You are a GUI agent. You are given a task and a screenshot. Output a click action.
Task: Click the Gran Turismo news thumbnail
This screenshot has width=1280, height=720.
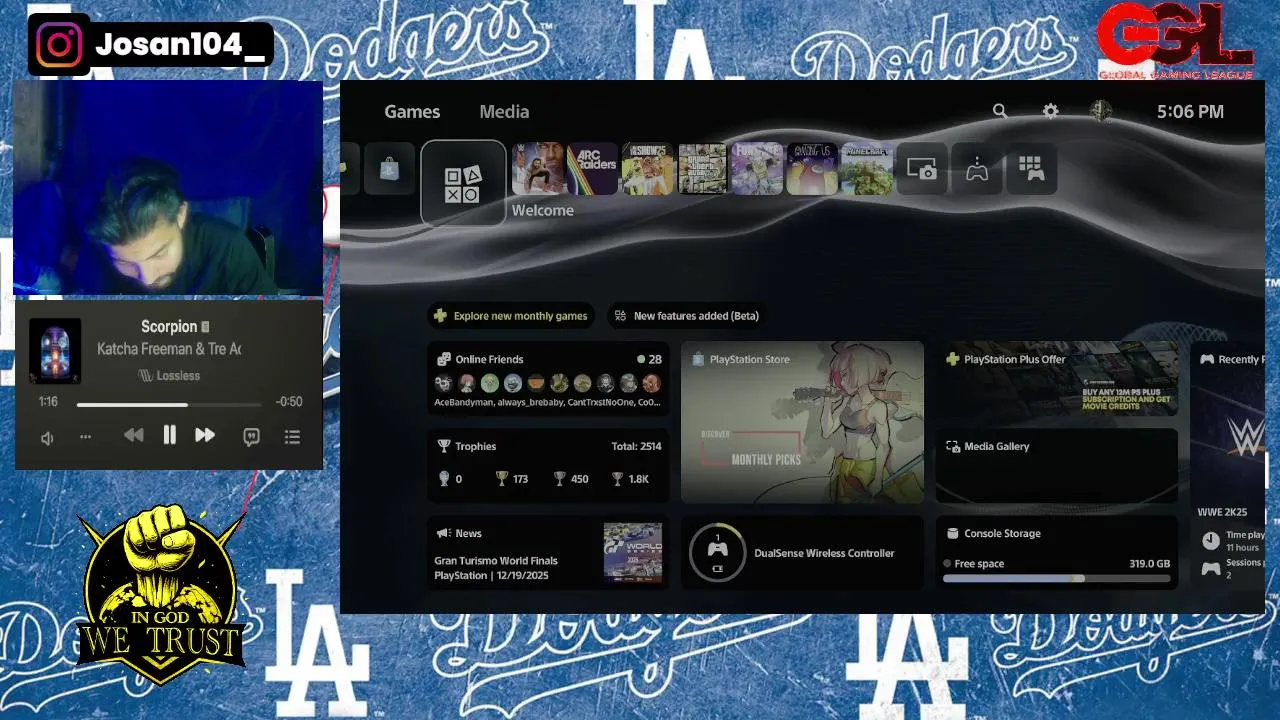pos(633,552)
